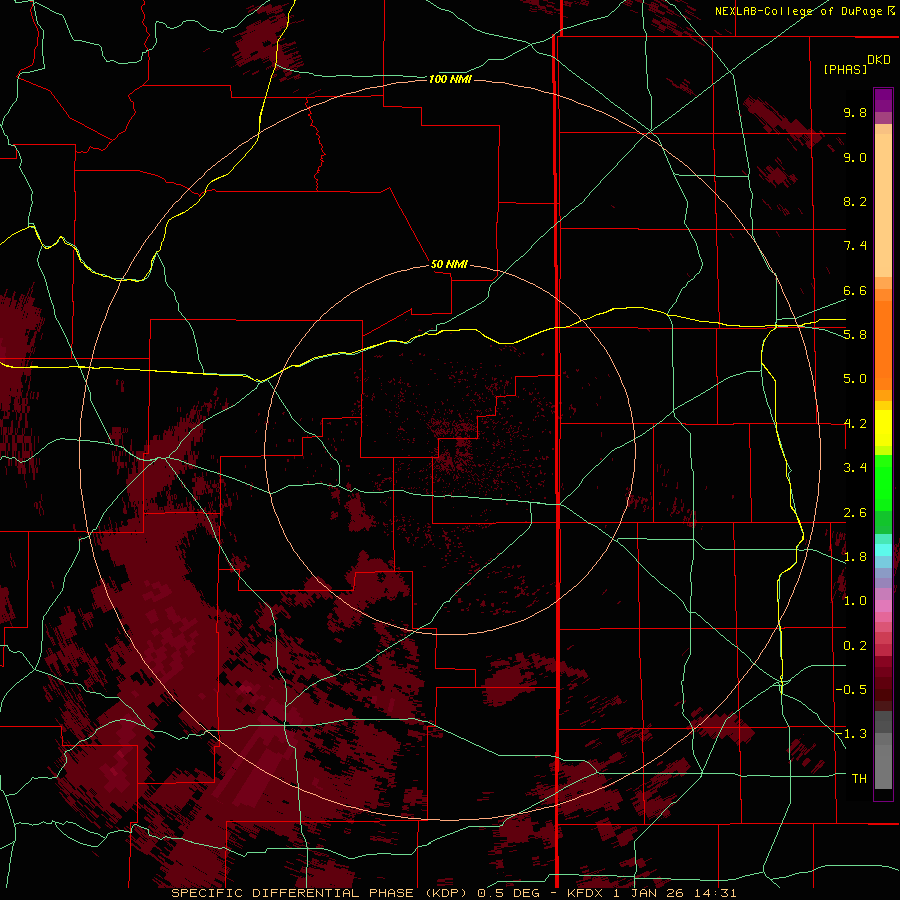Click the 0.2 scale value
Viewport: 900px width, 900px height.
(855, 646)
